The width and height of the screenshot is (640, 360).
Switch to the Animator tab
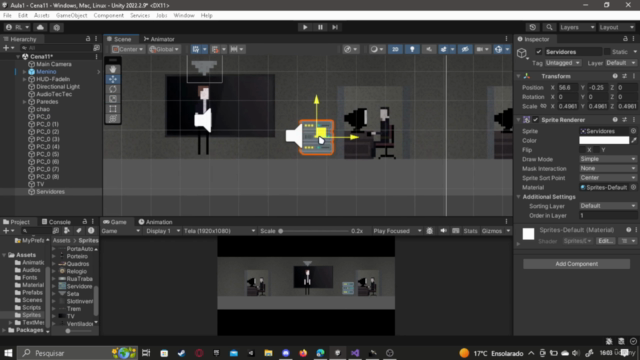point(159,39)
